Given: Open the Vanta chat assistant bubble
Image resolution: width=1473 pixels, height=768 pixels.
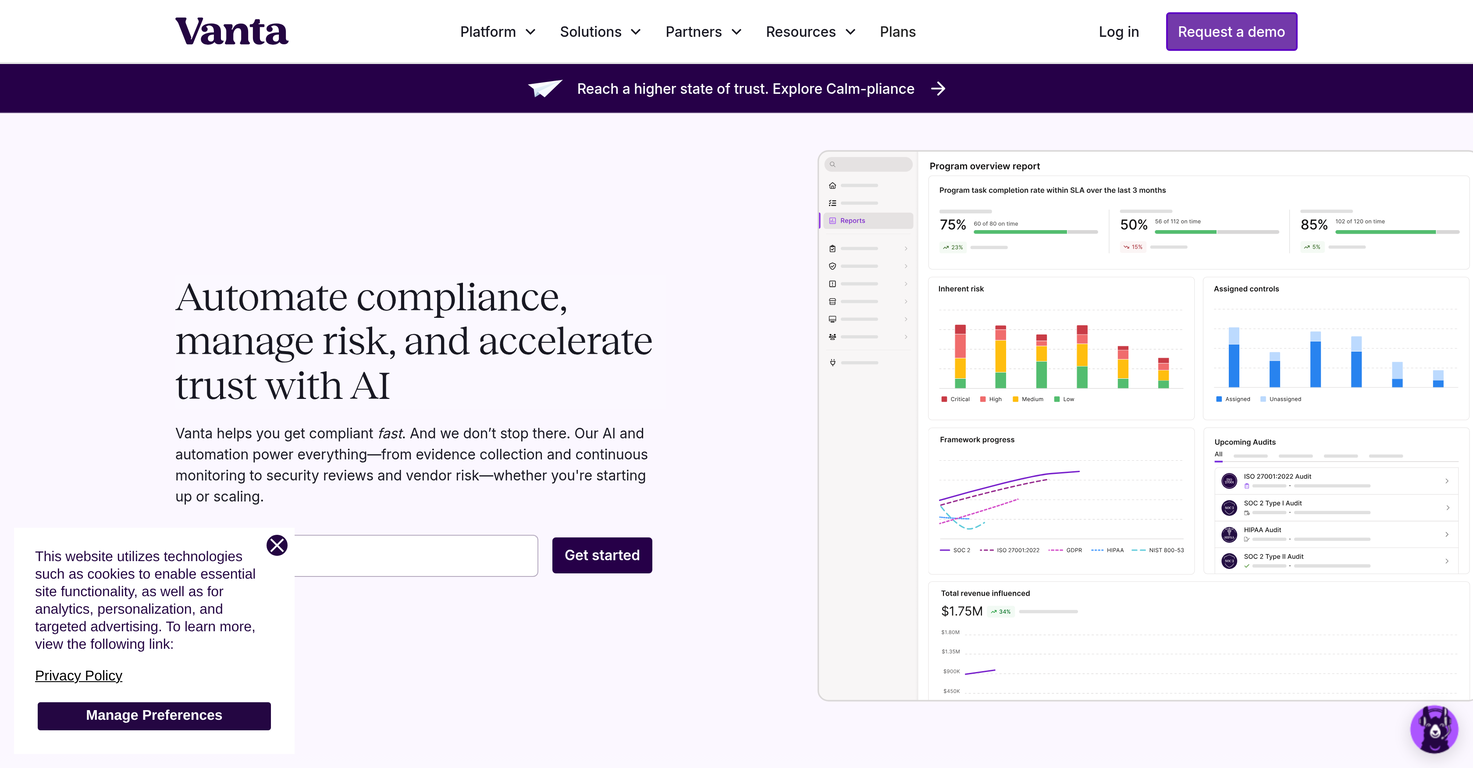Looking at the screenshot, I should [x=1434, y=729].
